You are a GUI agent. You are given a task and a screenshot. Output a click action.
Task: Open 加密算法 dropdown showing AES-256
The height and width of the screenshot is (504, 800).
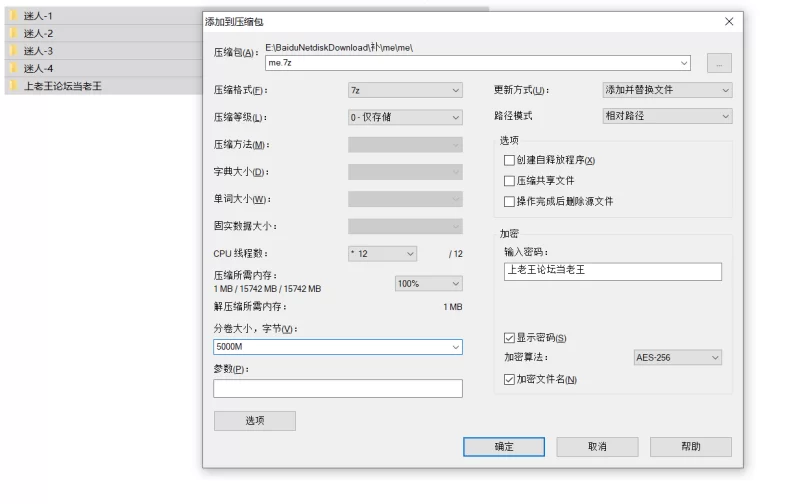click(678, 358)
